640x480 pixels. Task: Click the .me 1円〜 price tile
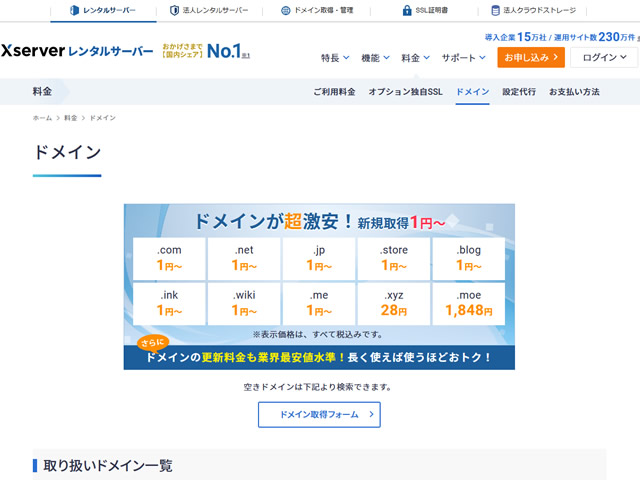click(x=319, y=304)
